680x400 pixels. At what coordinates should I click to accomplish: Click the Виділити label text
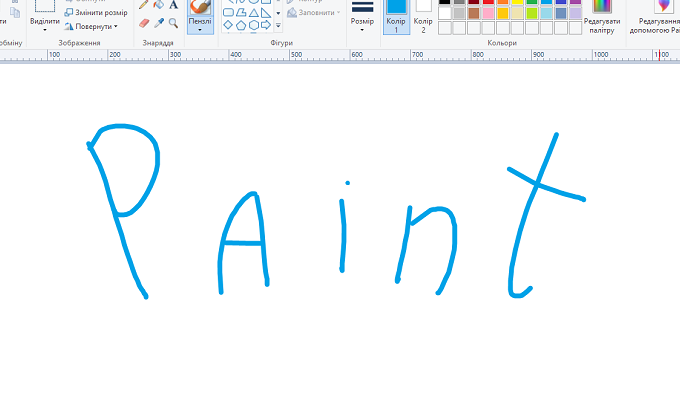pos(45,21)
